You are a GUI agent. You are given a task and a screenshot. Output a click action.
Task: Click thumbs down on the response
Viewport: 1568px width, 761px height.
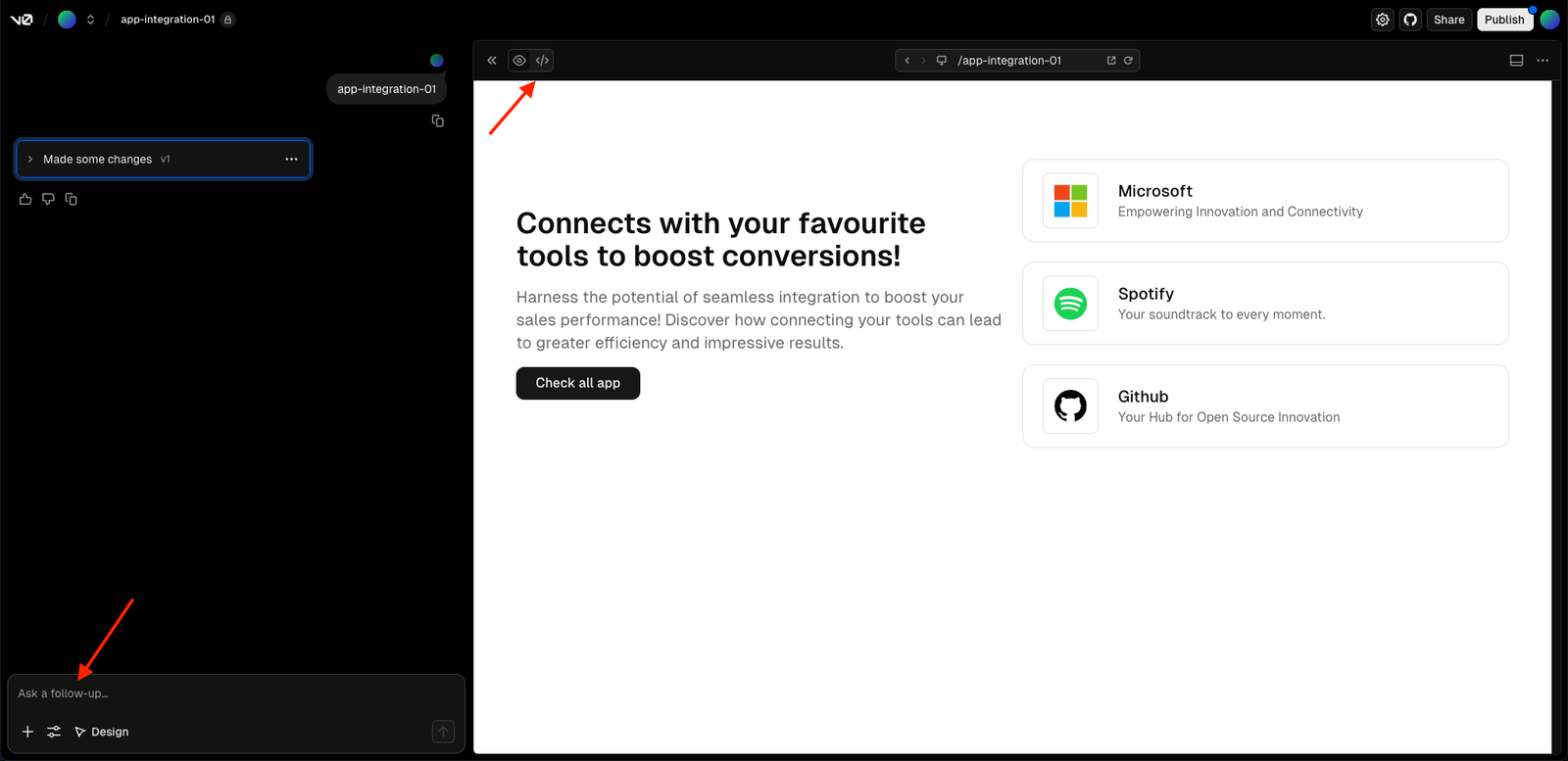(x=48, y=200)
